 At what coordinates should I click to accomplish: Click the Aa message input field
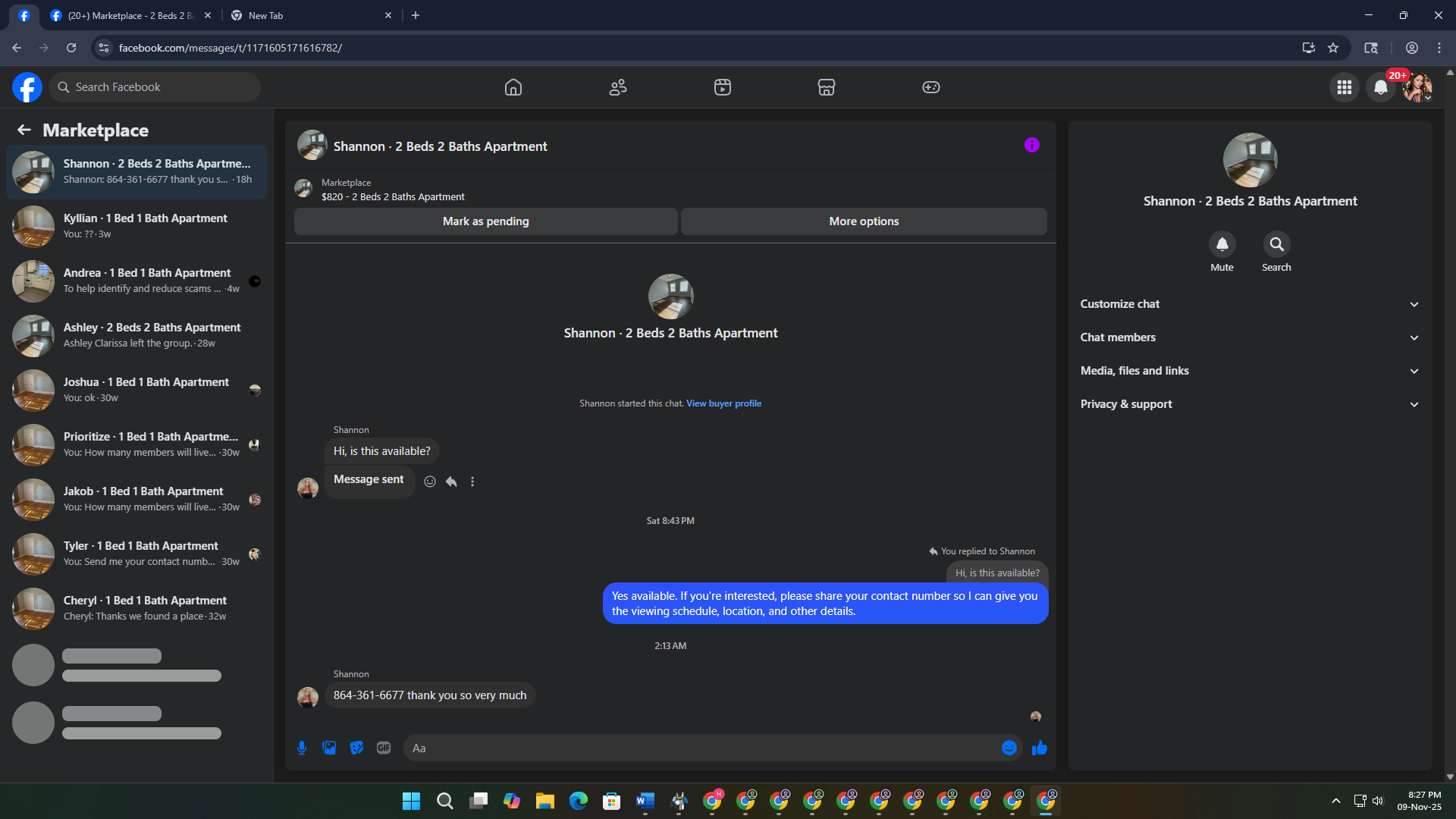point(701,748)
